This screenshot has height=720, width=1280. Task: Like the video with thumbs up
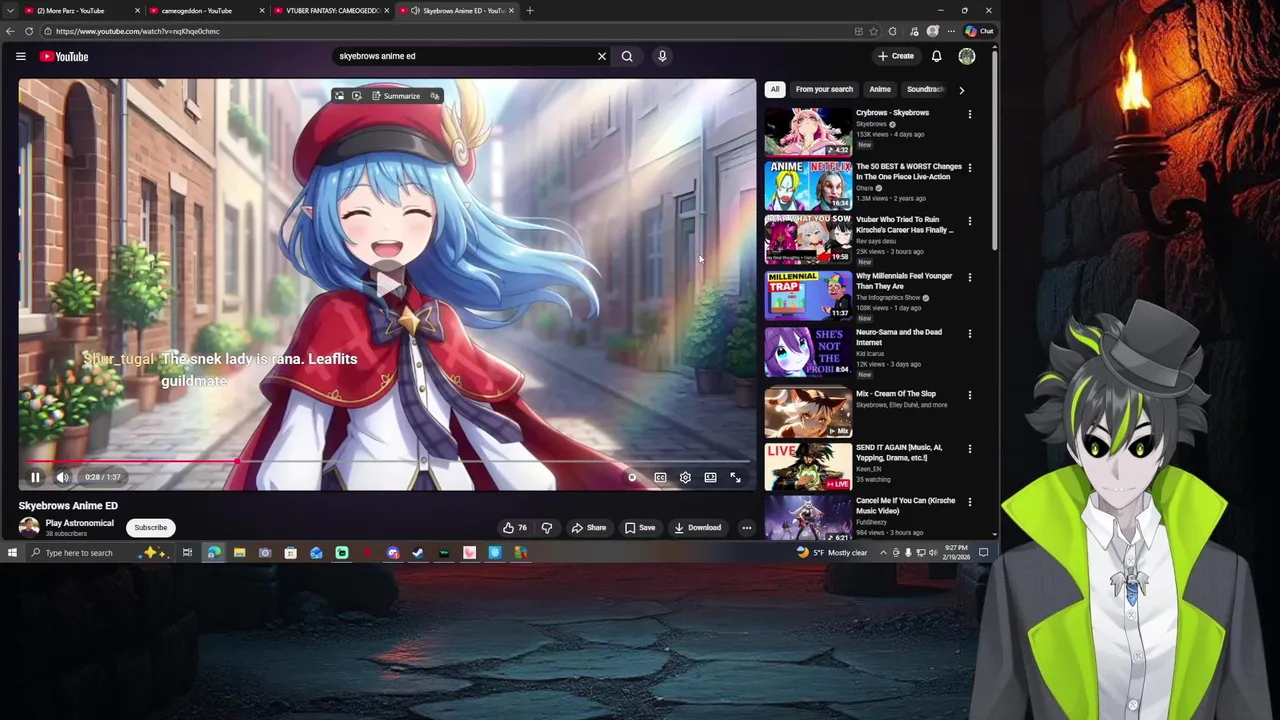pos(515,527)
